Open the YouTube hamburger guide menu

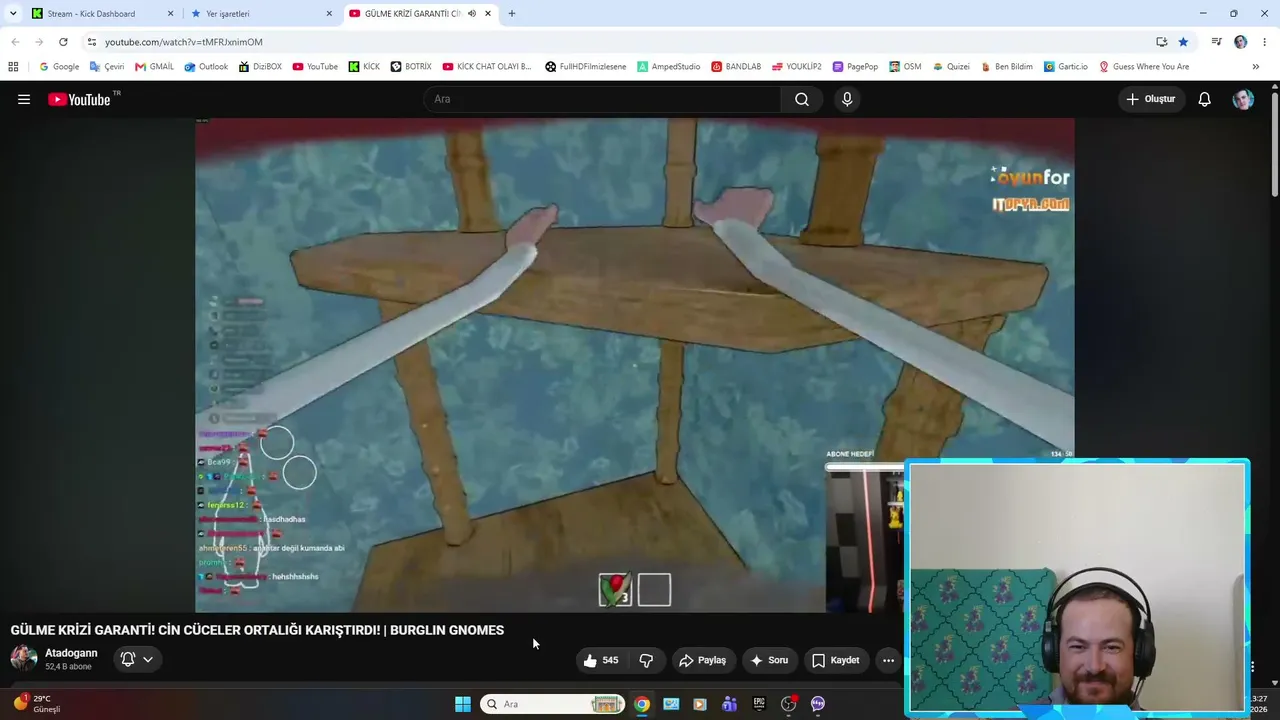click(x=24, y=99)
